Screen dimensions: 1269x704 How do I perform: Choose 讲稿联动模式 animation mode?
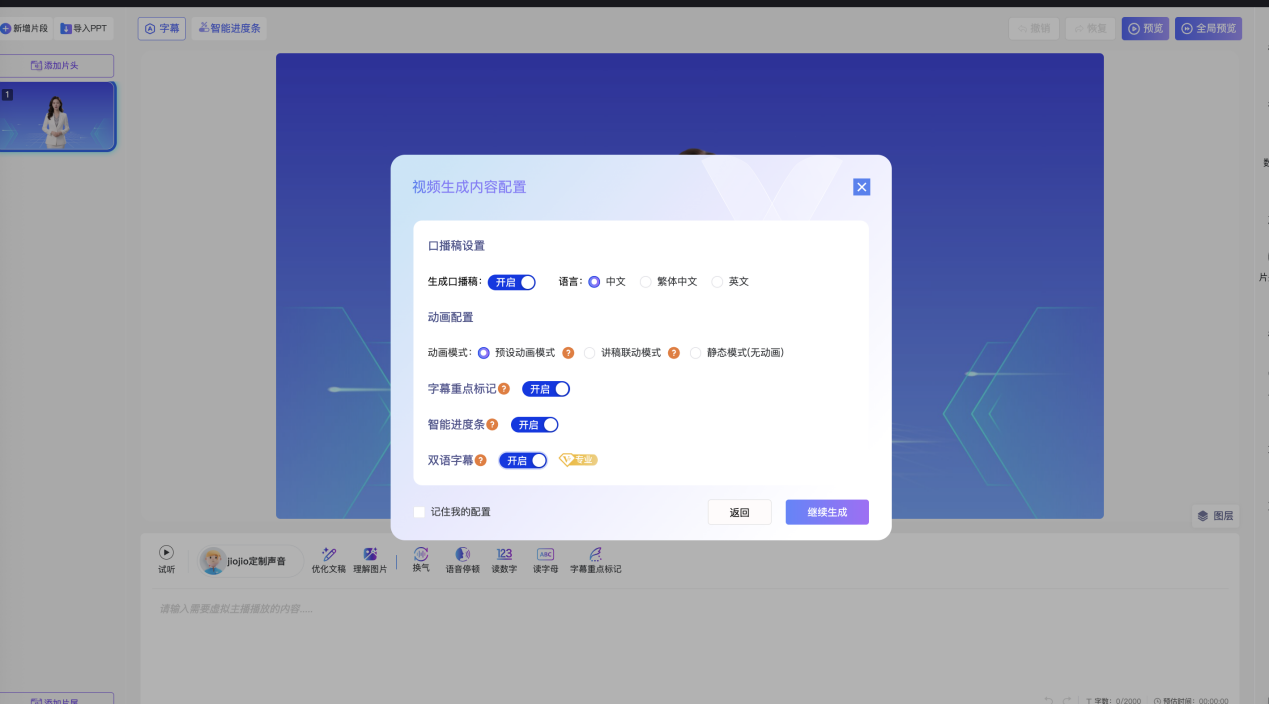click(590, 353)
